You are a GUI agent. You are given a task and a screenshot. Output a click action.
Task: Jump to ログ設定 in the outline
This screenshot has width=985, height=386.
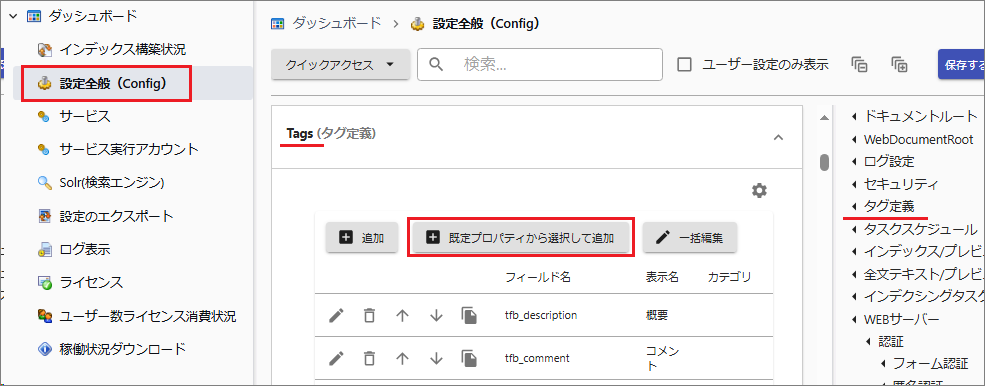pyautogui.click(x=889, y=162)
